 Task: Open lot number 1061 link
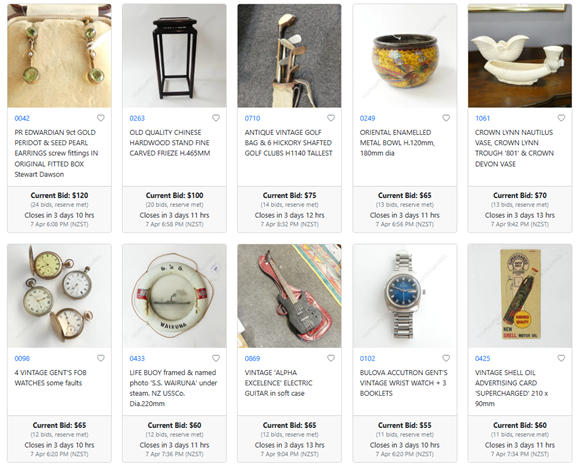point(482,118)
